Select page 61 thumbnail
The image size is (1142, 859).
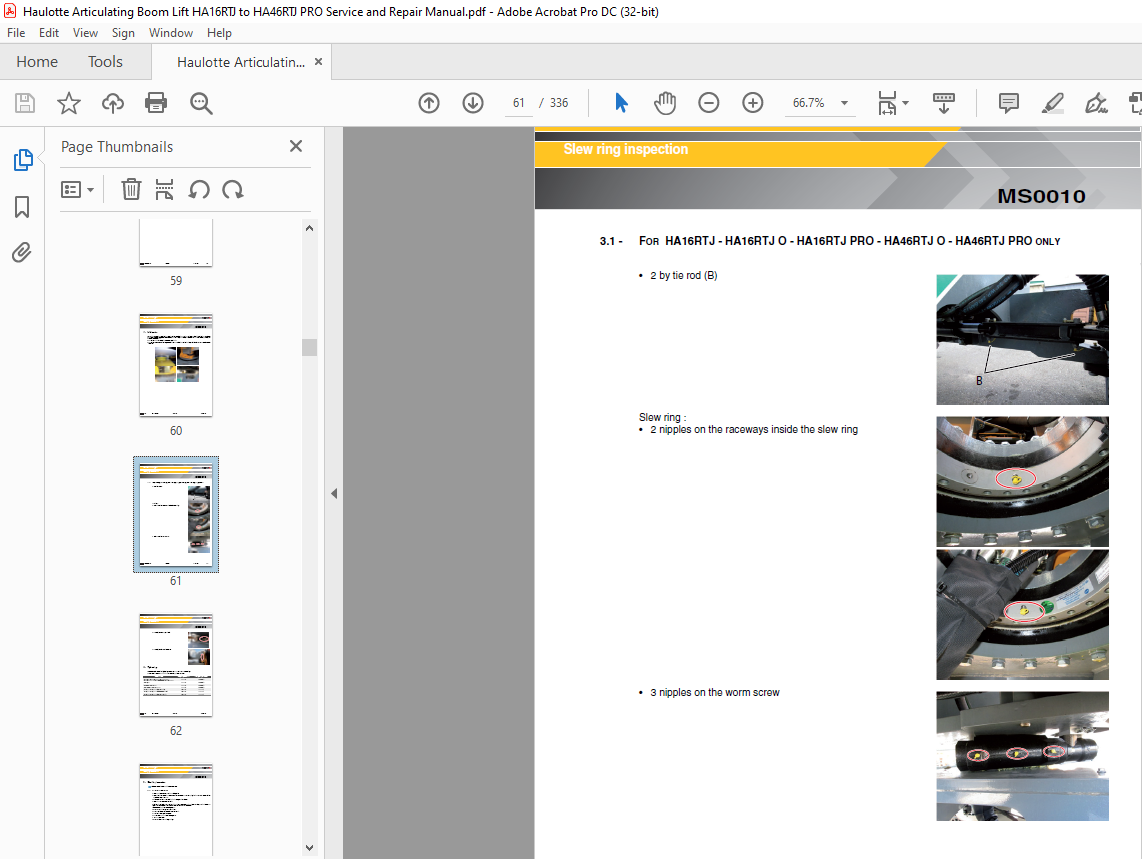176,514
